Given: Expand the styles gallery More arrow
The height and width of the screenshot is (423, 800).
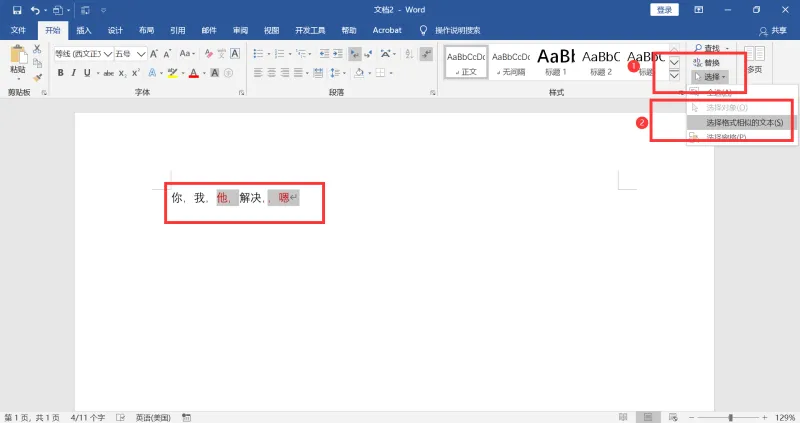Looking at the screenshot, I should pos(674,76).
